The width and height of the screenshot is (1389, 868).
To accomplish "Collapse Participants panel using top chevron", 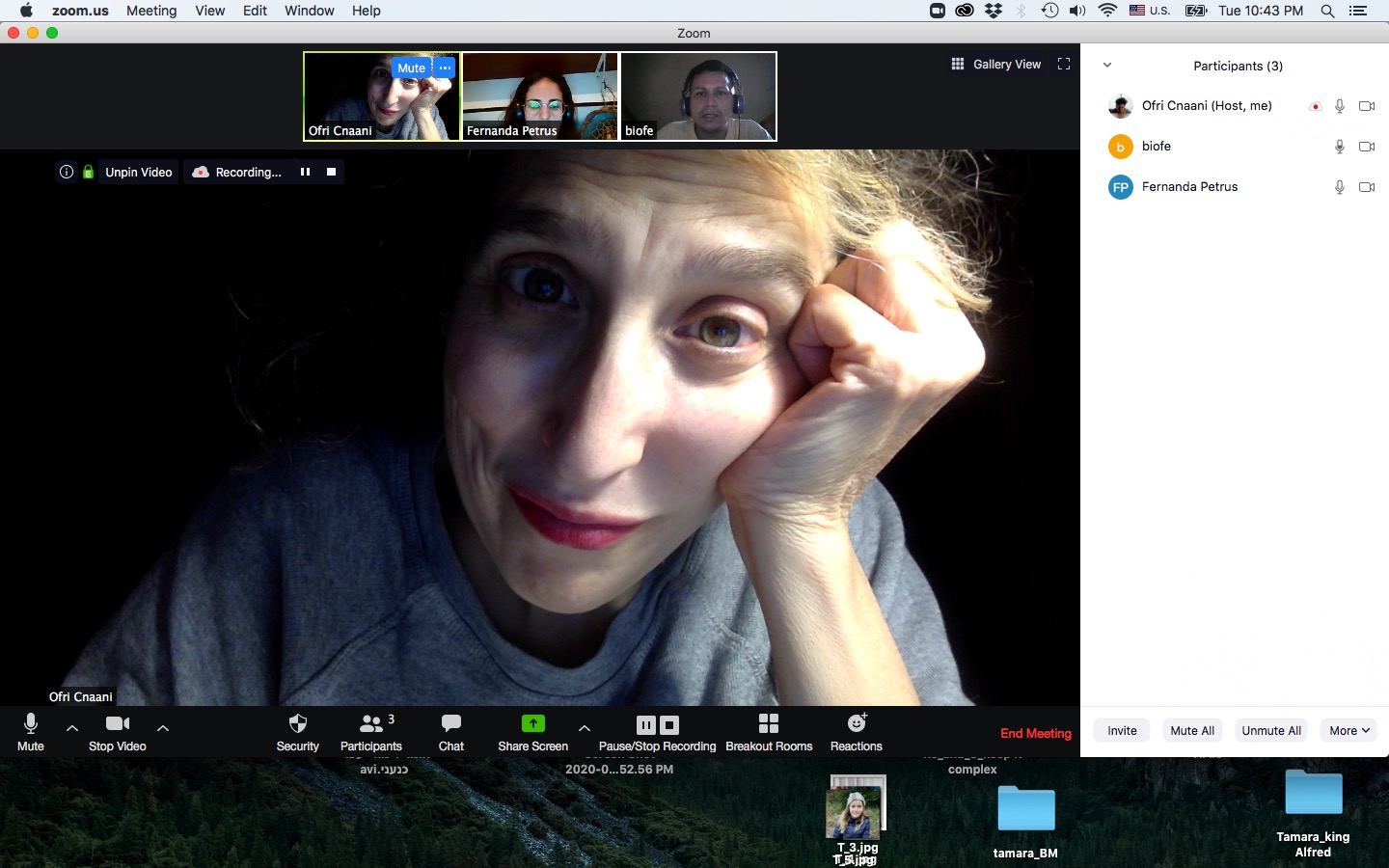I will pyautogui.click(x=1107, y=66).
